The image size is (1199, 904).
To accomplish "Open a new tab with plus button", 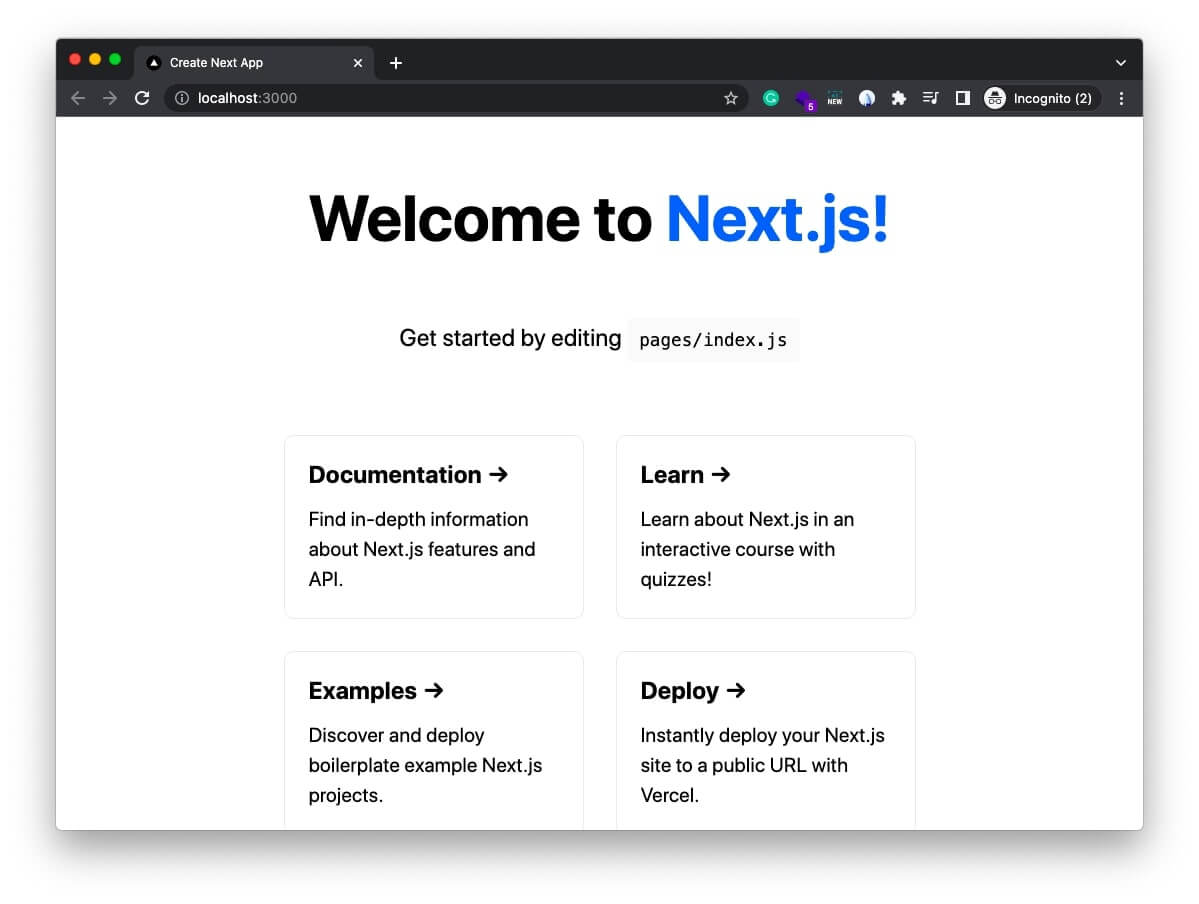I will [x=395, y=63].
